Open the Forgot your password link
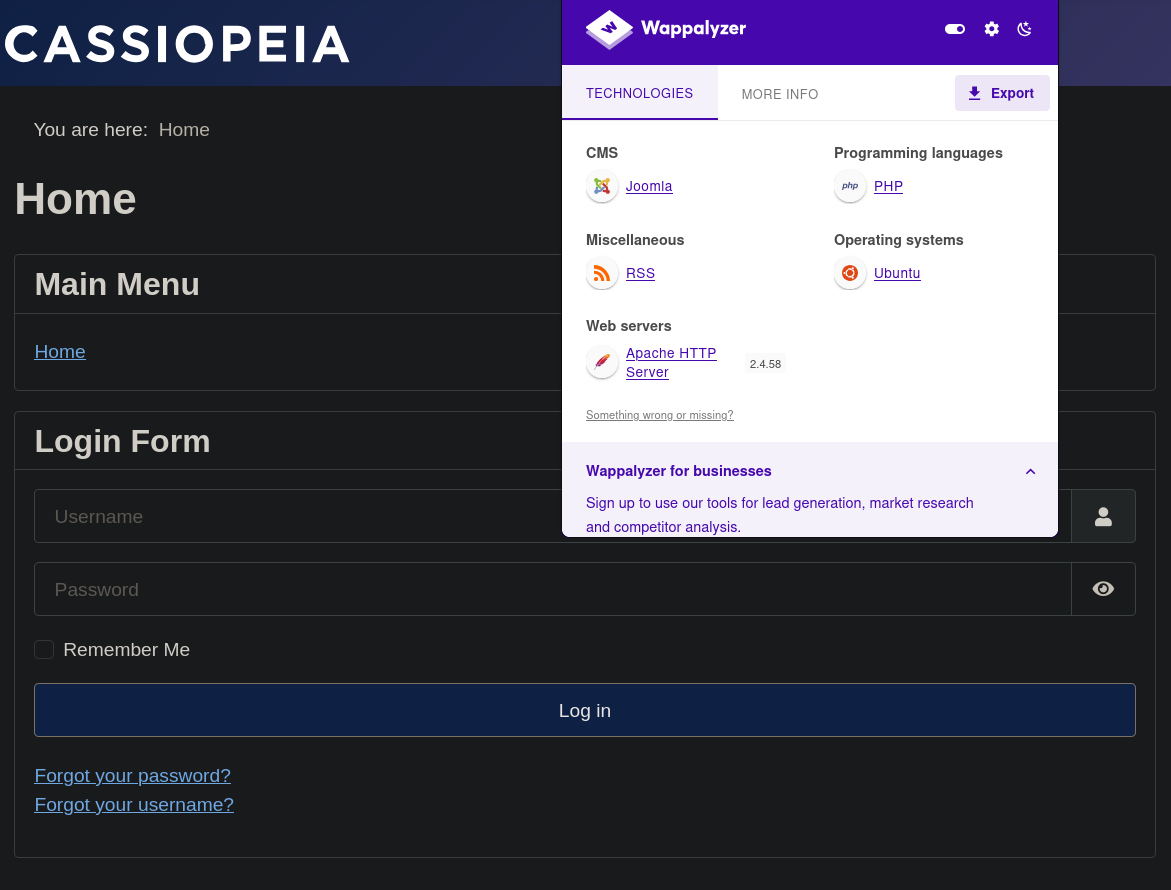Viewport: 1171px width, 890px height. tap(132, 776)
